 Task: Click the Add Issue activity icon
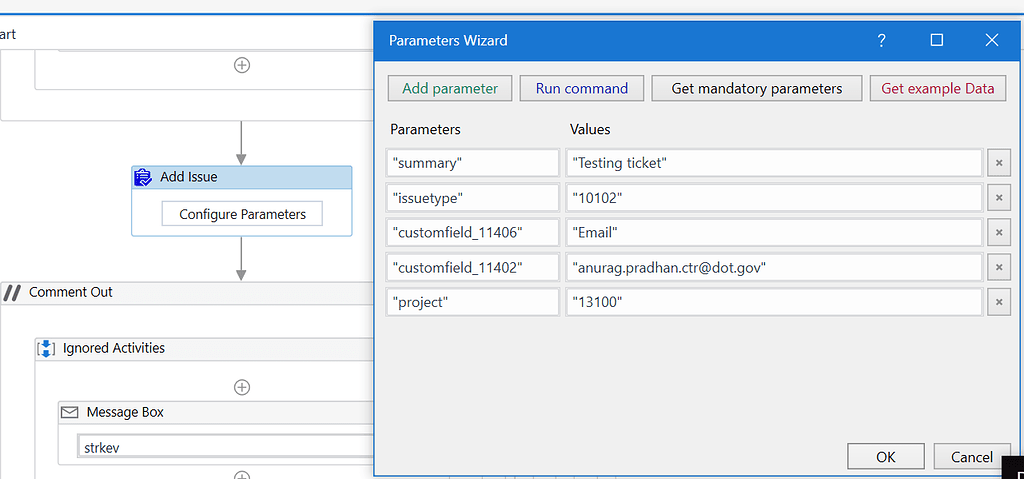143,177
